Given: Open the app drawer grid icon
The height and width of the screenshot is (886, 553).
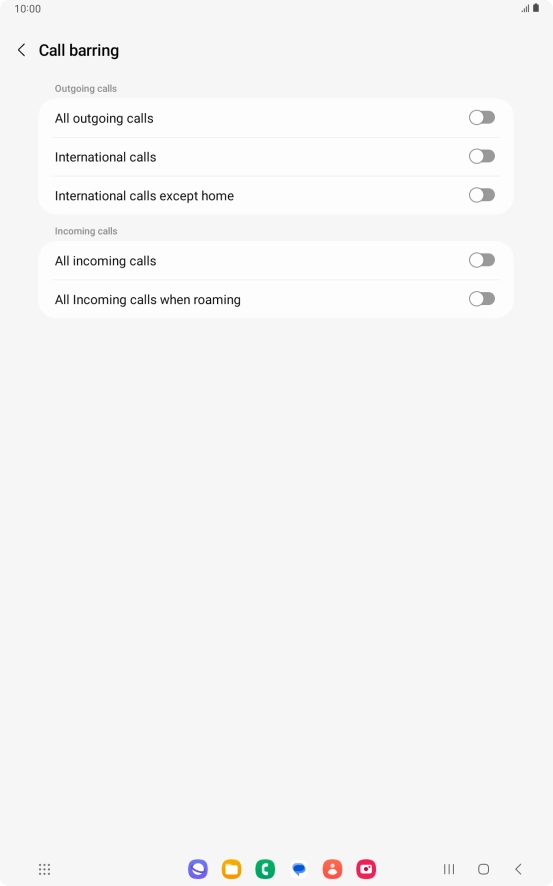Looking at the screenshot, I should (x=45, y=869).
